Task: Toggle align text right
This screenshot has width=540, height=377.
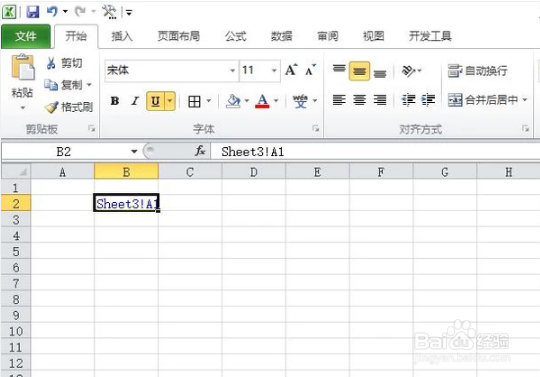Action: (380, 100)
